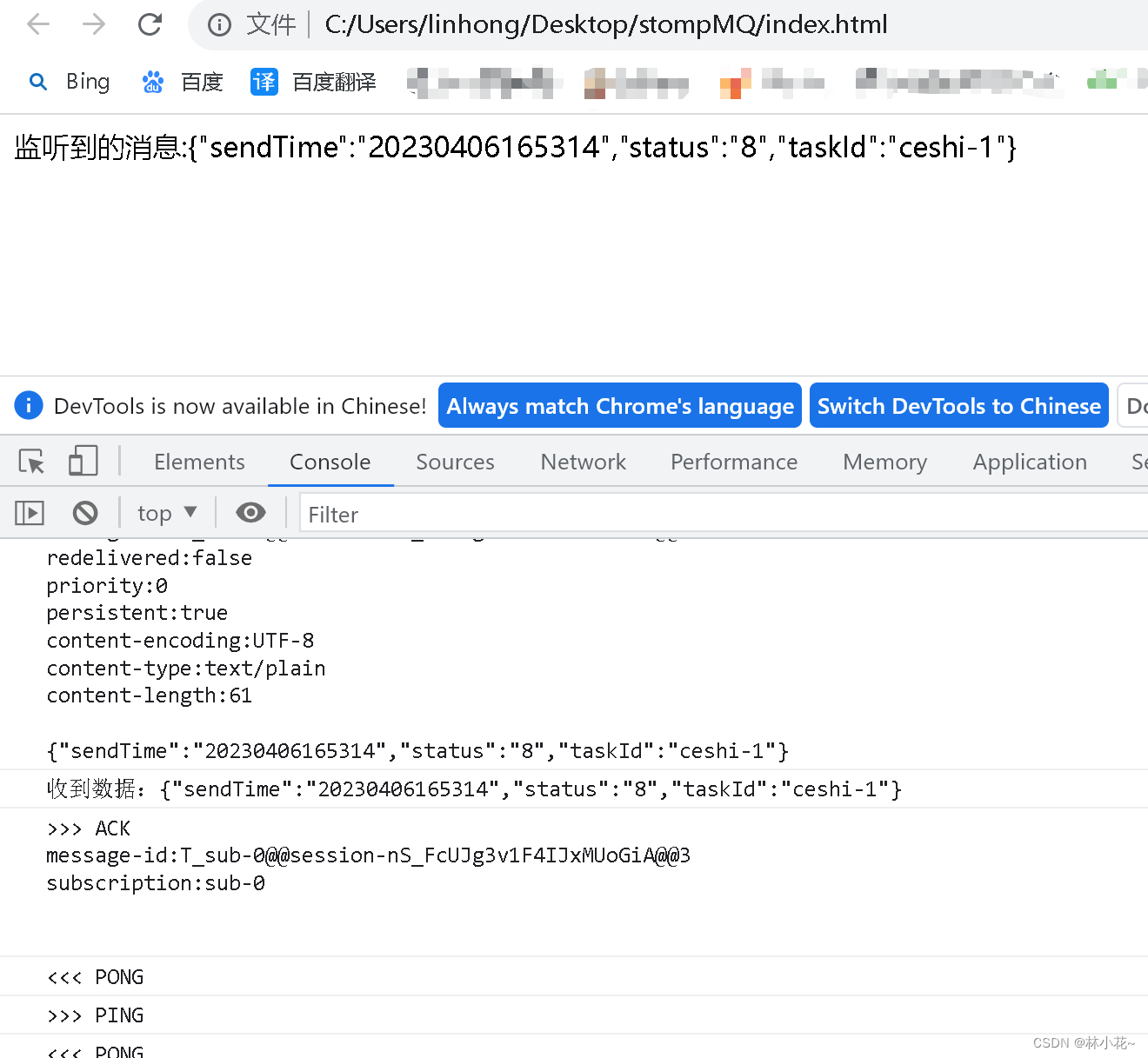The height and width of the screenshot is (1058, 1148).
Task: Click Switch DevTools to Chinese button
Action: [x=959, y=405]
